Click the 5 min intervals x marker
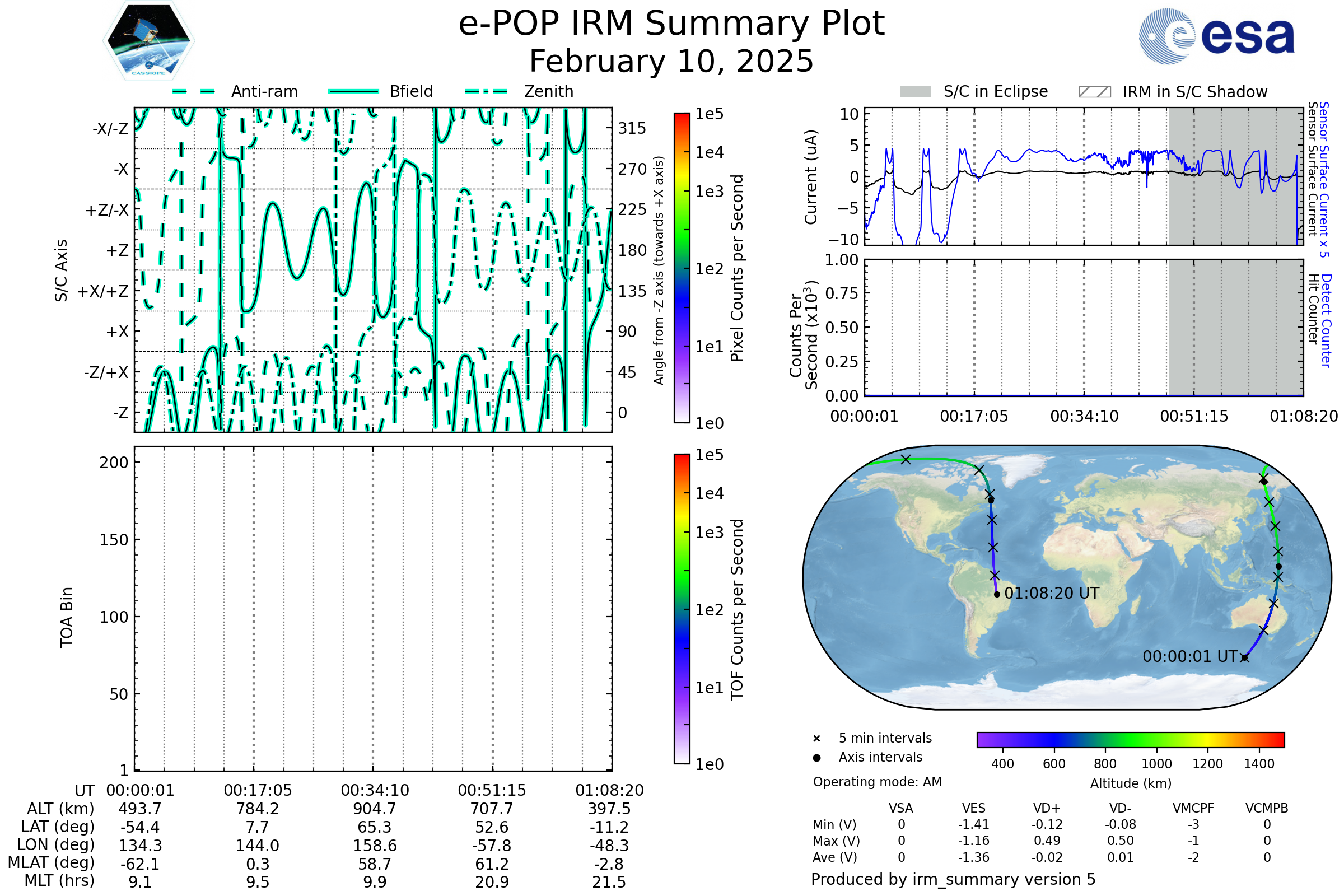 tap(816, 739)
